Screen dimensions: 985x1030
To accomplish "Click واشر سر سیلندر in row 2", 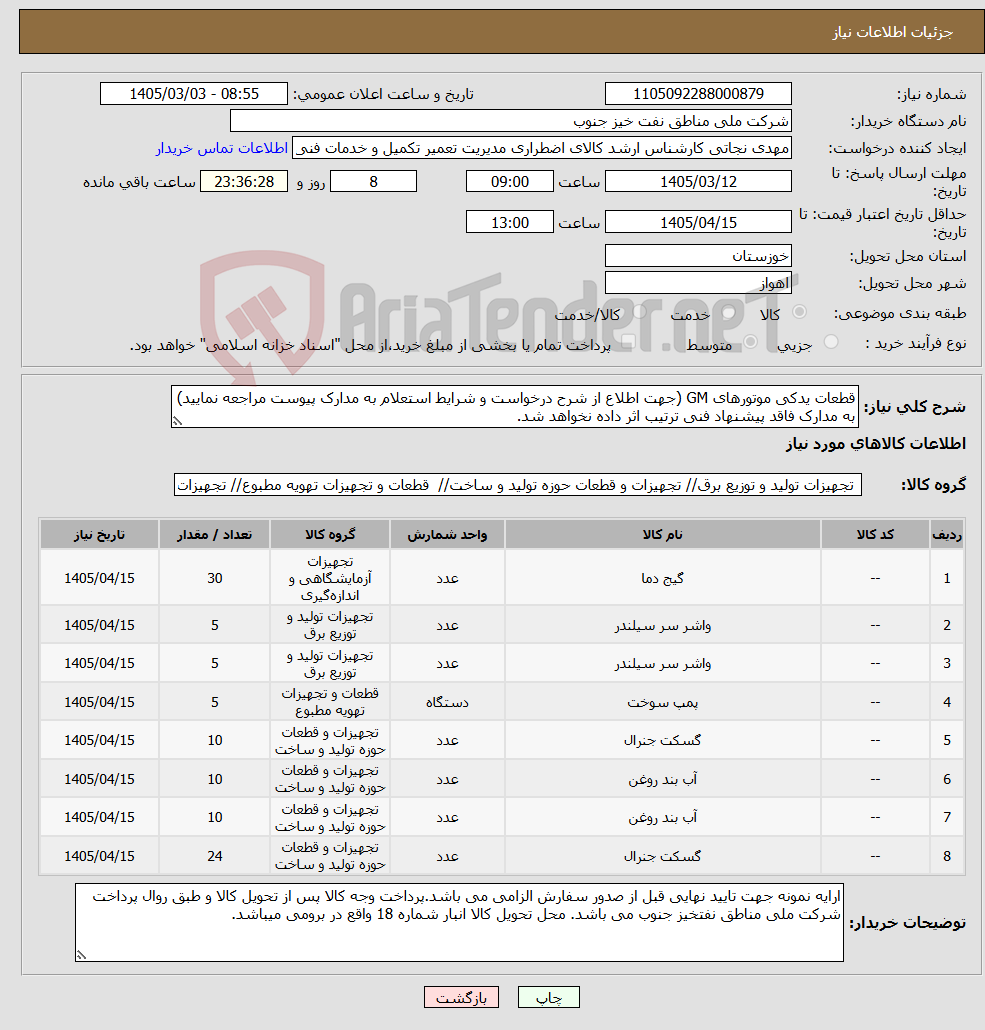I will click(662, 625).
